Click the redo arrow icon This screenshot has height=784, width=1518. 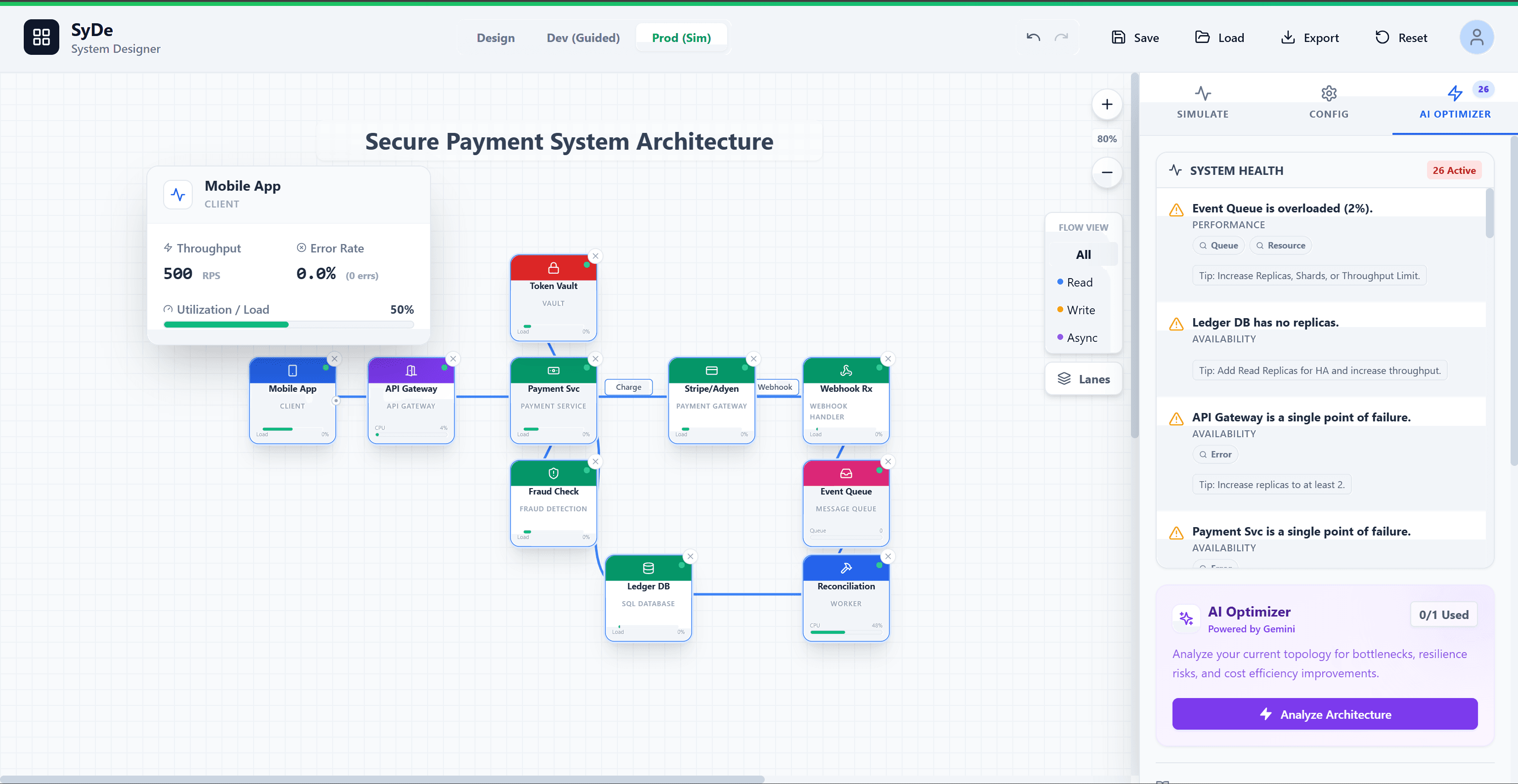pyautogui.click(x=1062, y=37)
